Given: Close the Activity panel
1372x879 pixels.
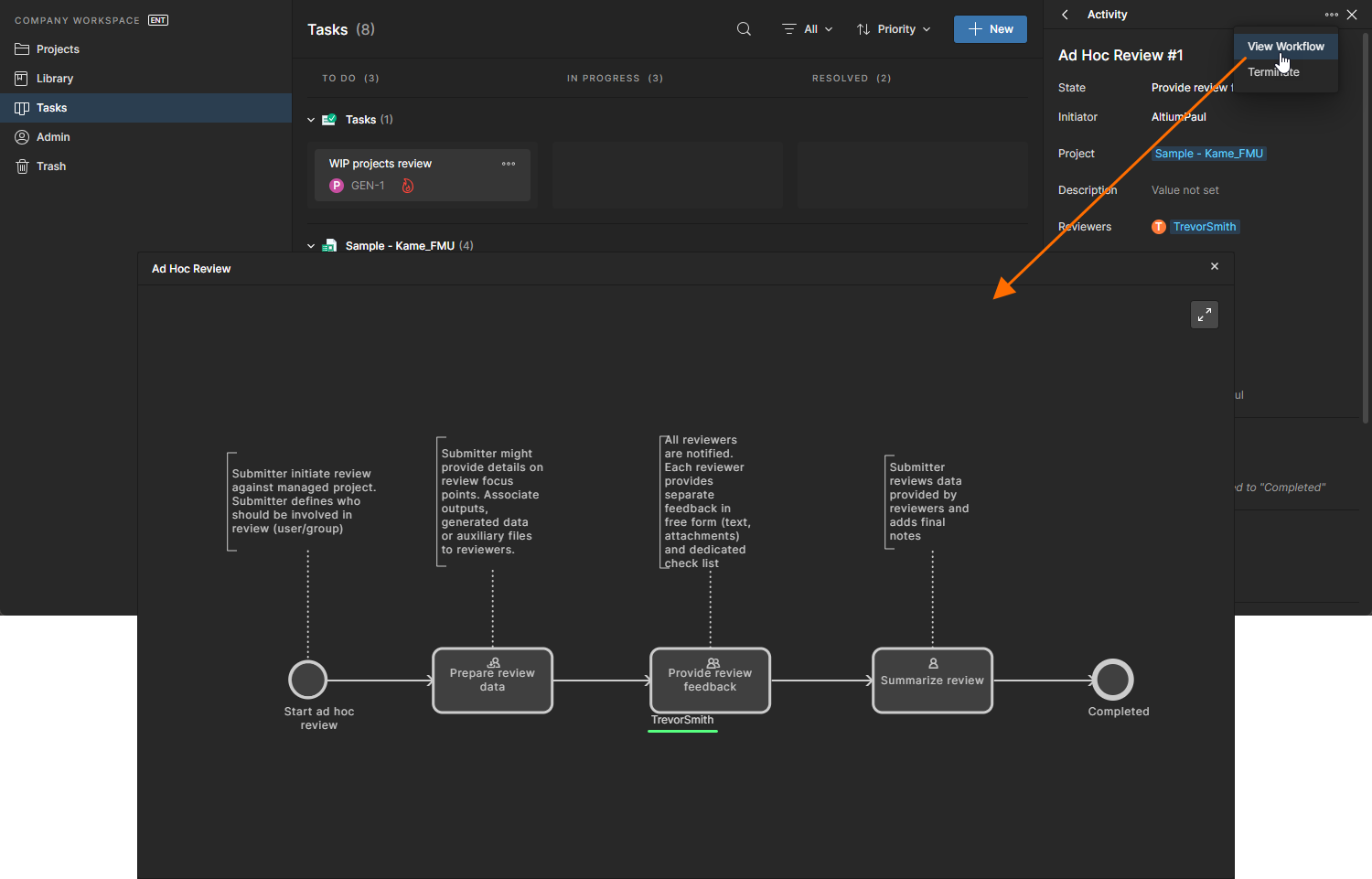Looking at the screenshot, I should coord(1352,15).
